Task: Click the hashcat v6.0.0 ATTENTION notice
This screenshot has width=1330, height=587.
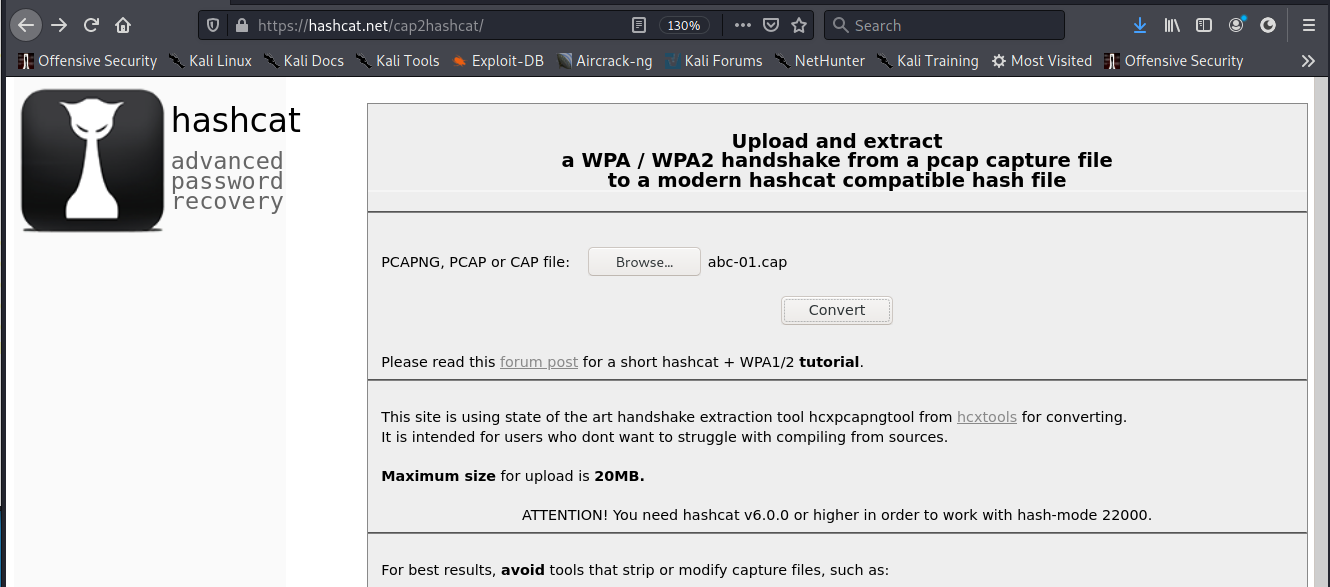Action: 837,515
